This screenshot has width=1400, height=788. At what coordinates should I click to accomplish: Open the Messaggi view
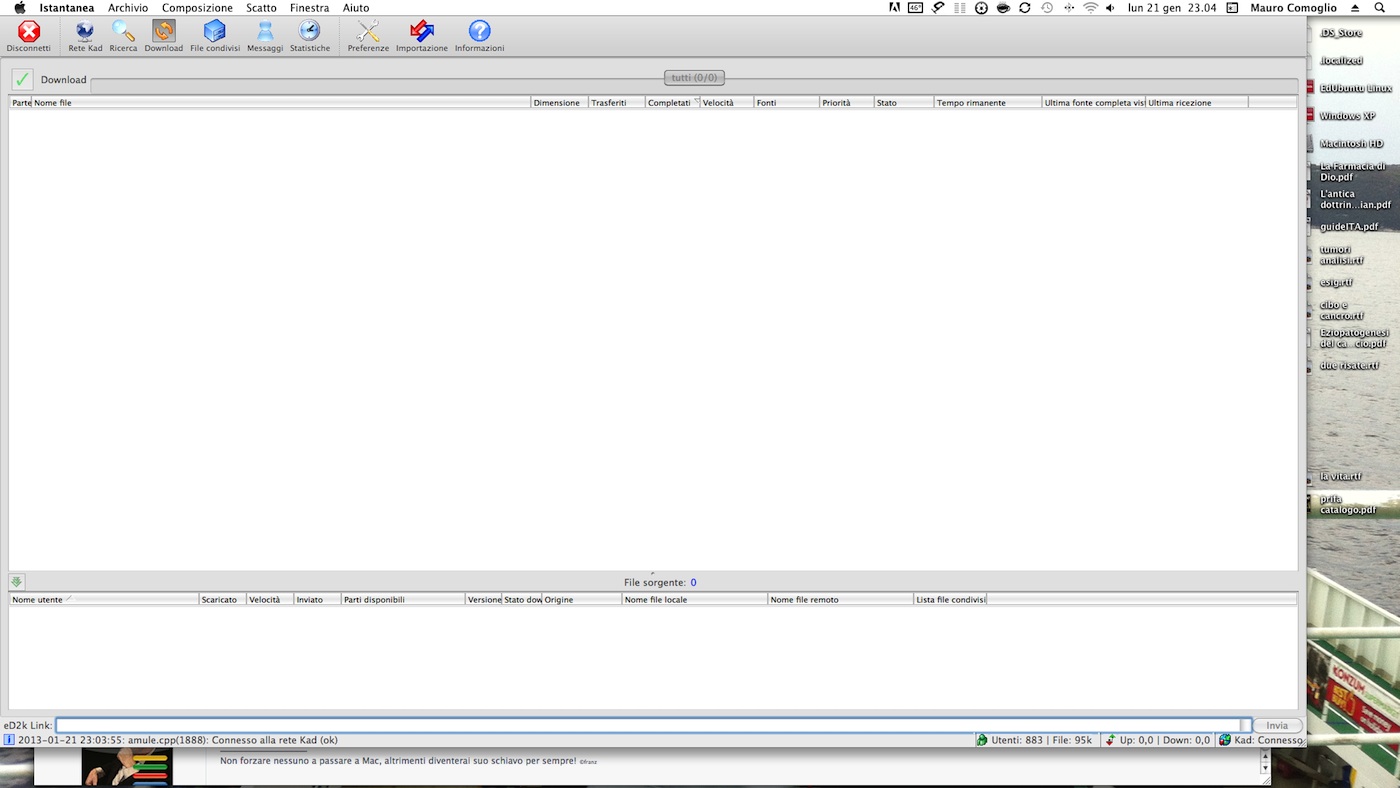(265, 36)
